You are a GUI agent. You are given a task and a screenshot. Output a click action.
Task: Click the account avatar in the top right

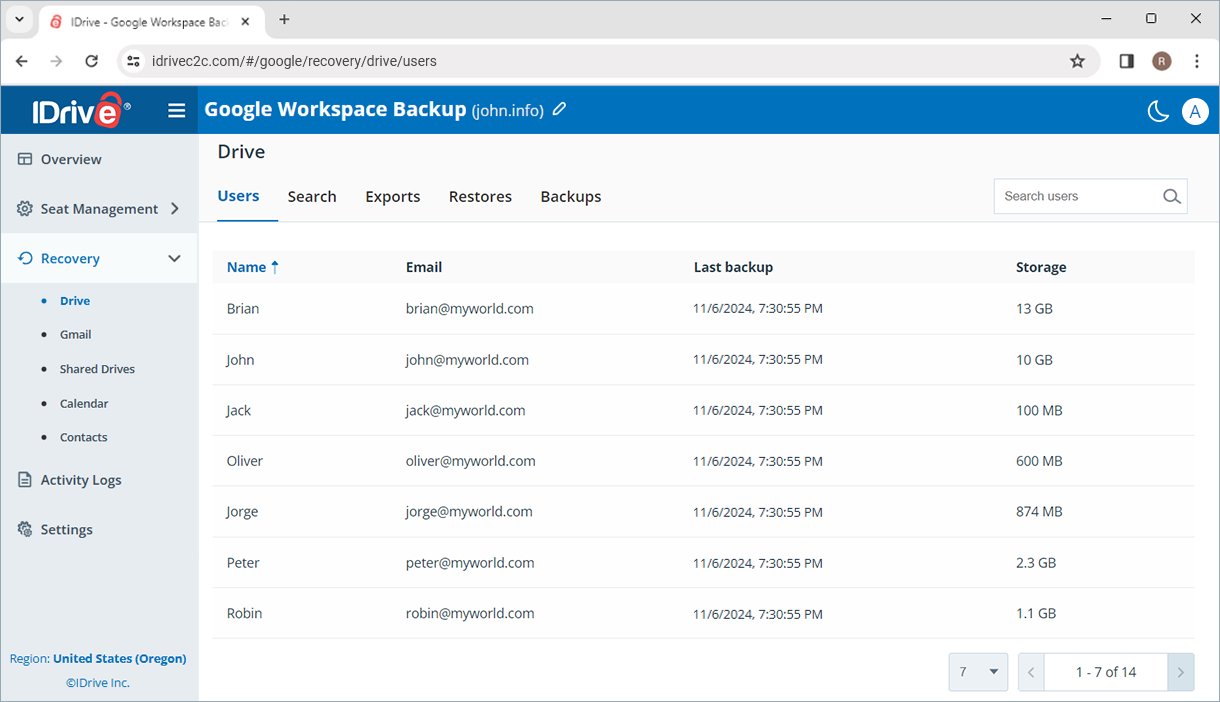1195,111
